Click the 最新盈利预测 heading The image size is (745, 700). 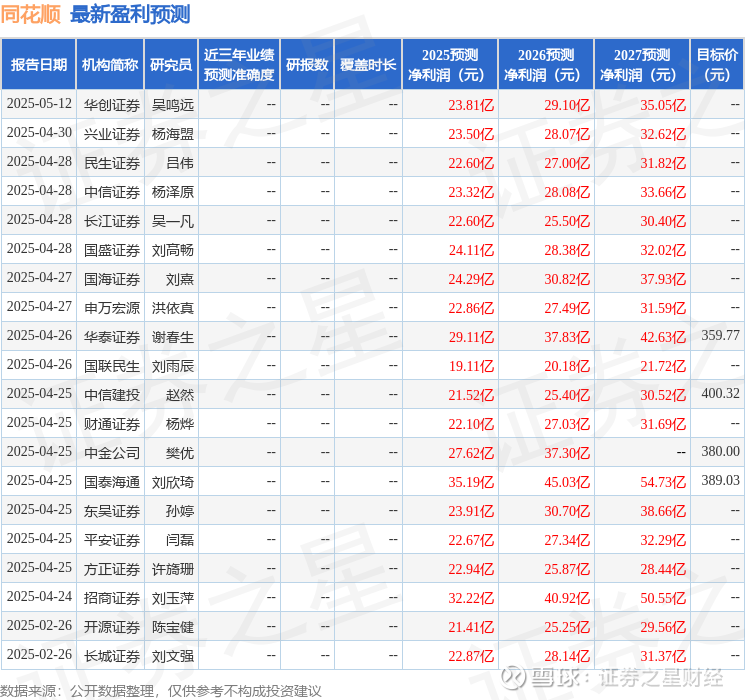pos(130,14)
